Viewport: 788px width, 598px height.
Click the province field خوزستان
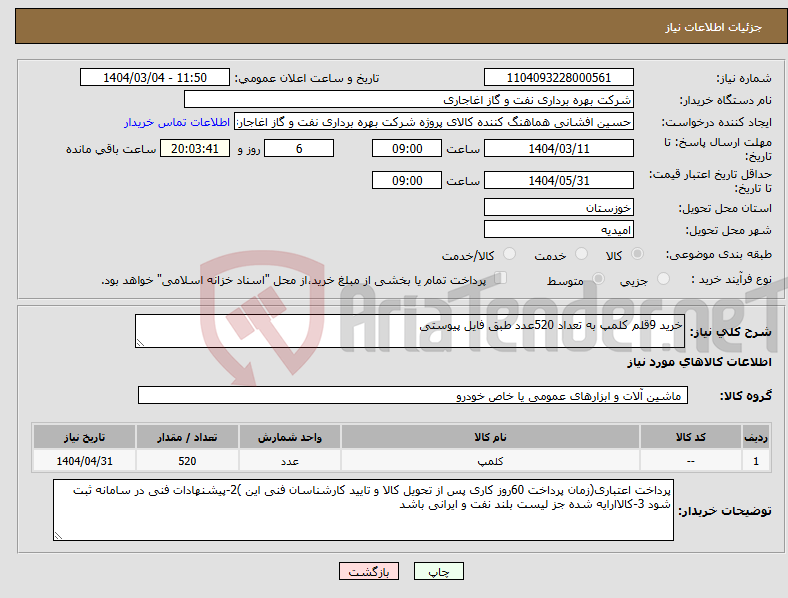click(558, 207)
